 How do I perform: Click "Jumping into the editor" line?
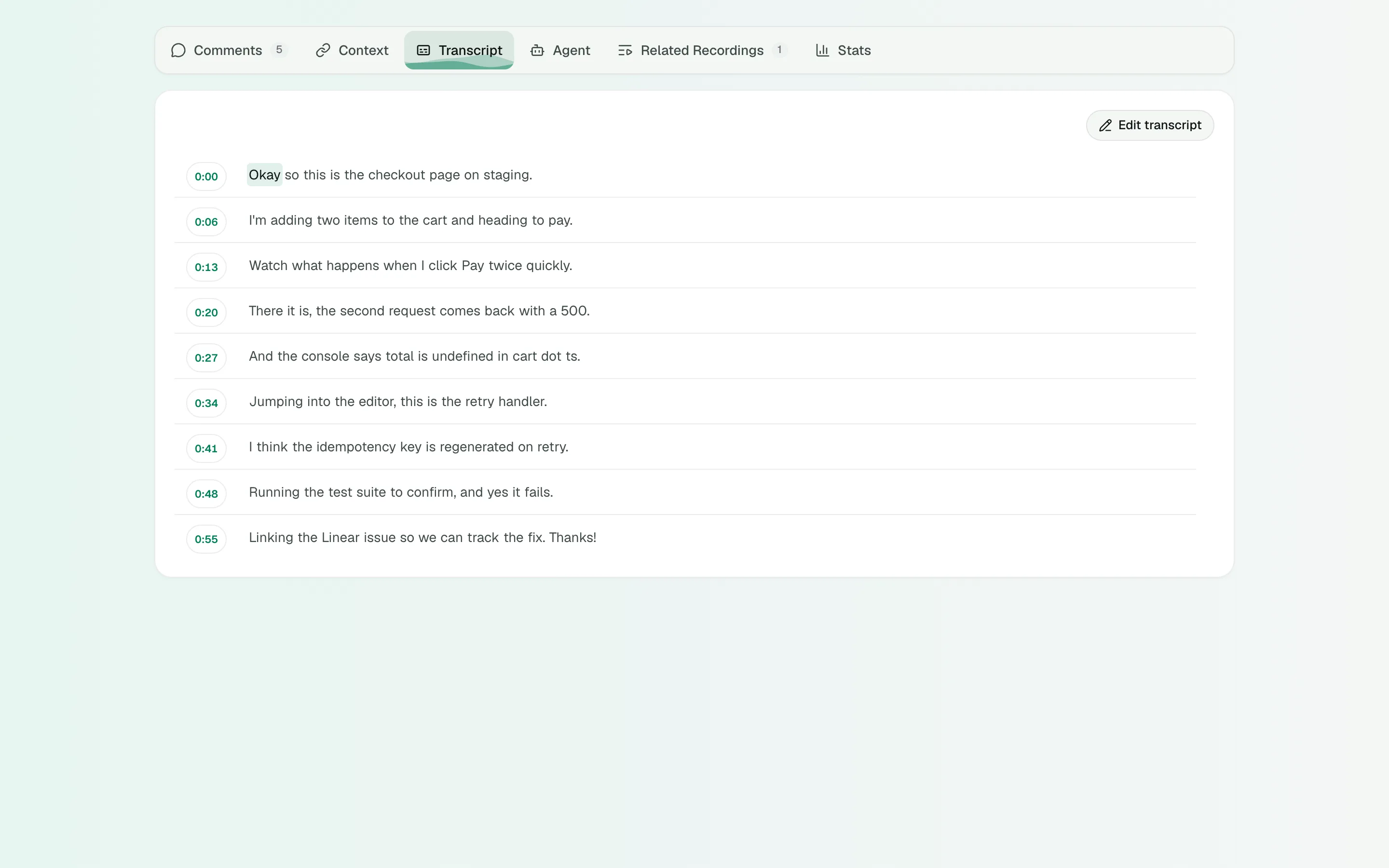click(x=398, y=402)
